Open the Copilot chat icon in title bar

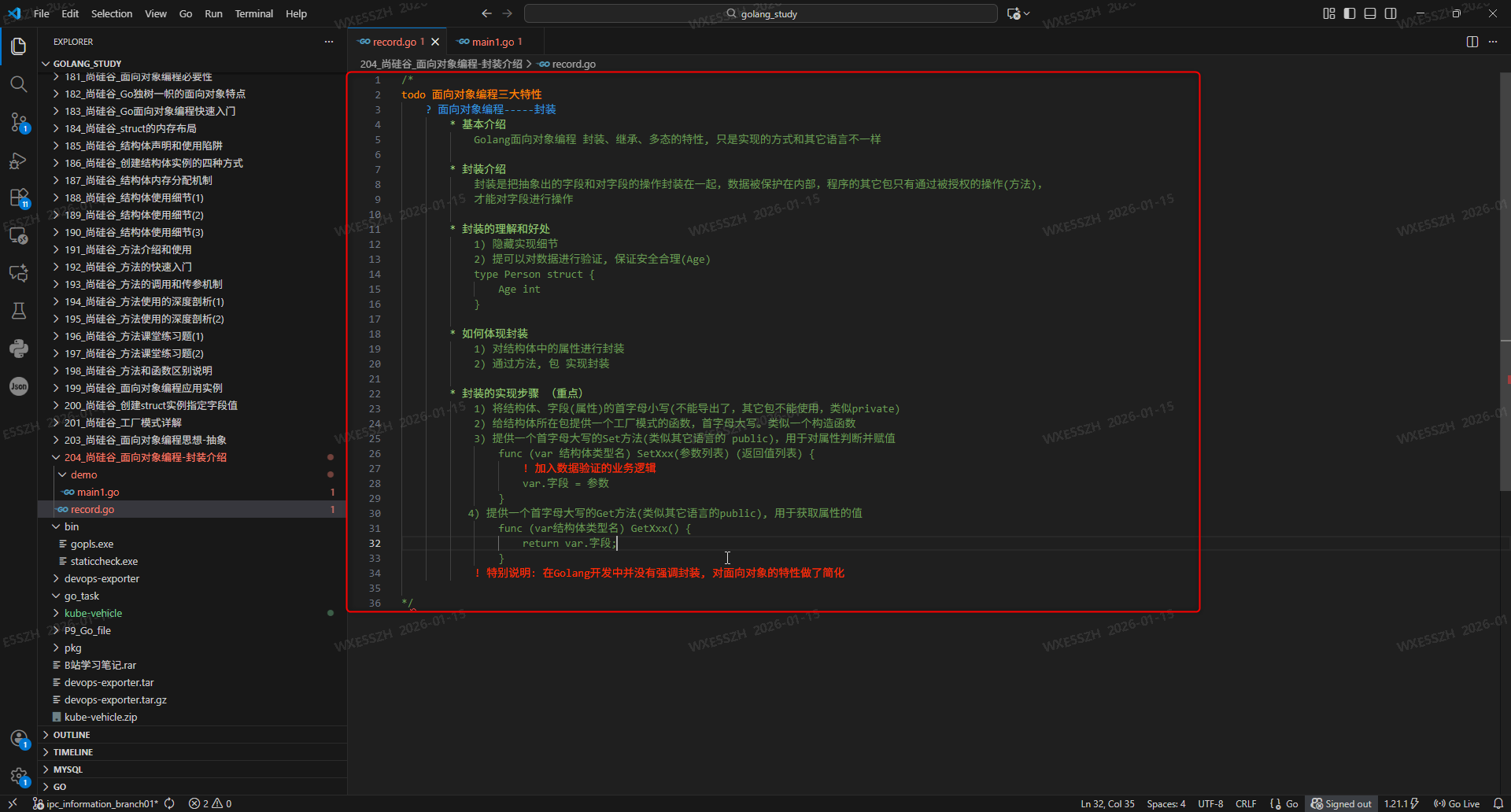click(x=1014, y=13)
